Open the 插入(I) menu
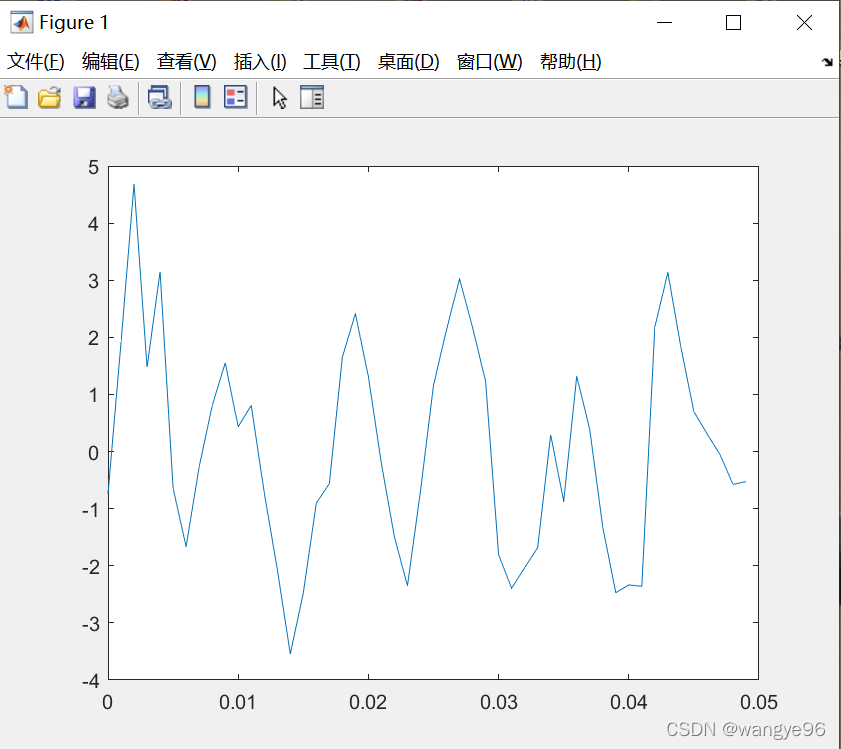The width and height of the screenshot is (841, 749). (x=260, y=62)
